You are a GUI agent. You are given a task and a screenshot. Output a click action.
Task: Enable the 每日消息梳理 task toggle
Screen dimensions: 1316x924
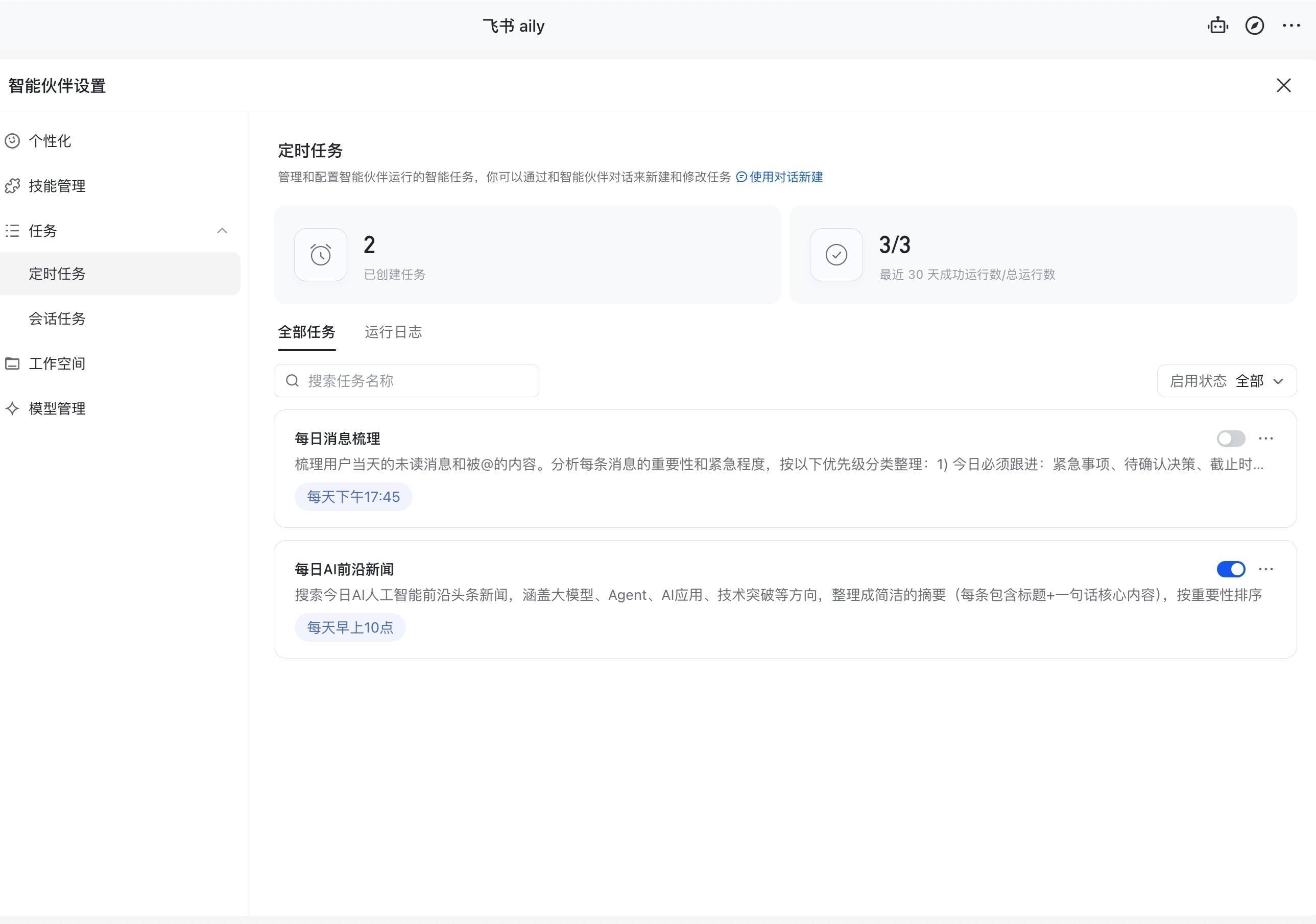[x=1230, y=438]
